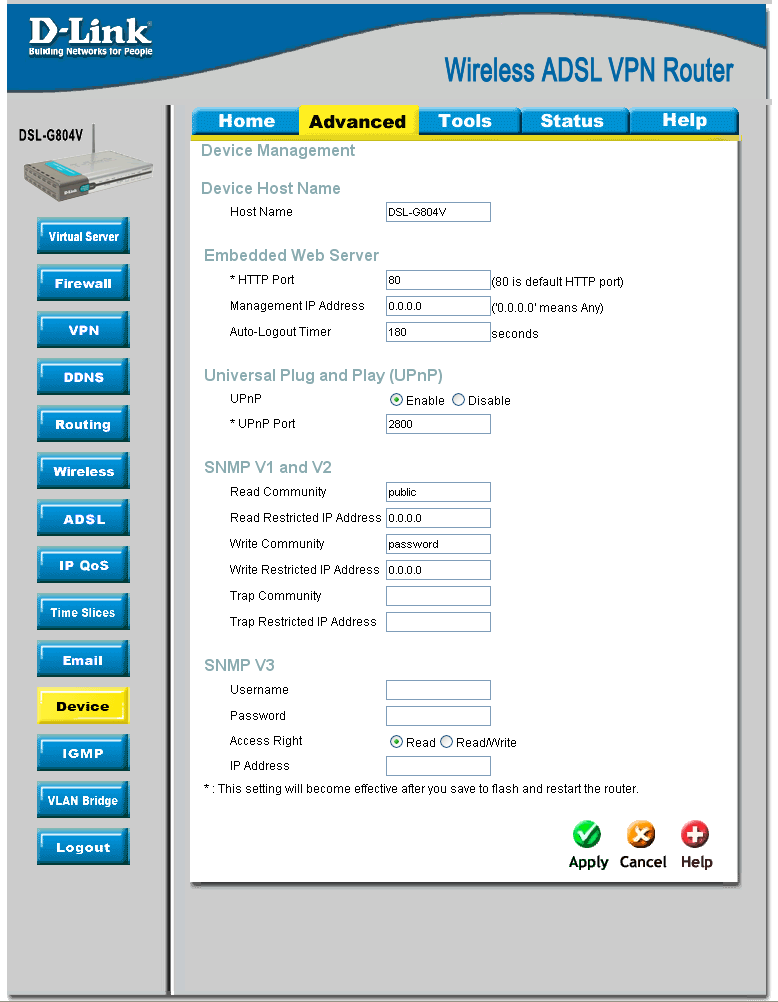Click the Write Community field
The image size is (778, 1002).
(x=438, y=544)
